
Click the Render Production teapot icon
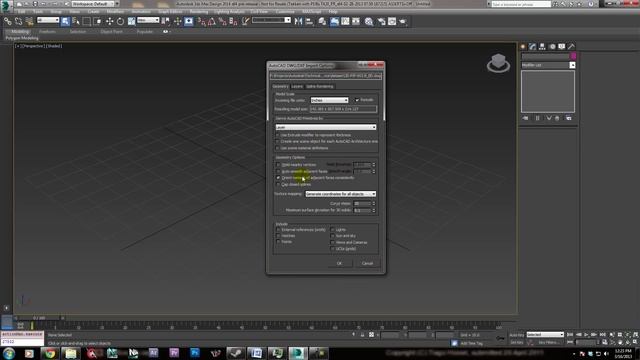403,21
